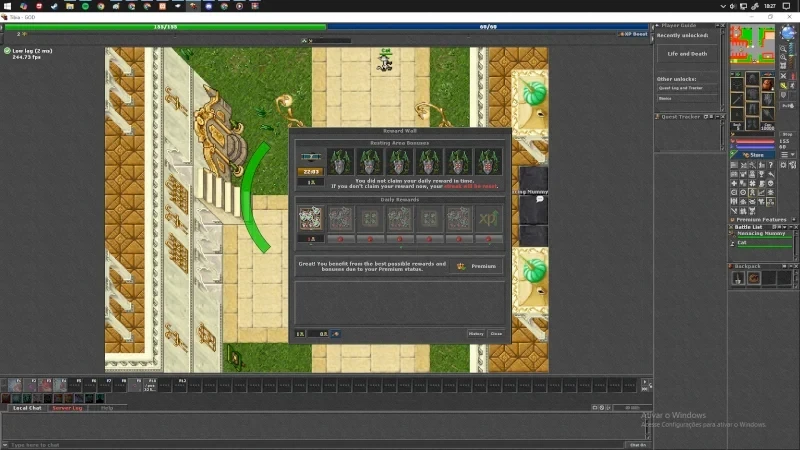
Task: Select Cat in Battle List
Action: pos(763,244)
